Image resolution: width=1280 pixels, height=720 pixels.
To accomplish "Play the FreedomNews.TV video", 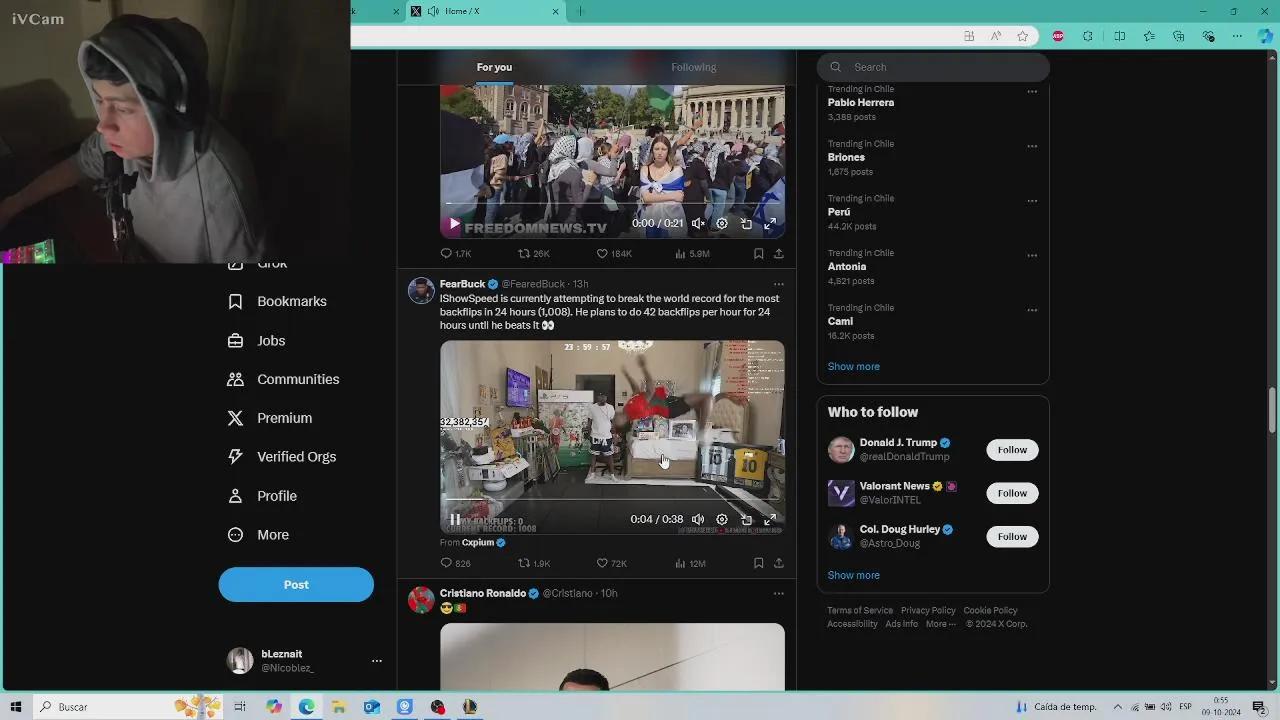I will [454, 224].
